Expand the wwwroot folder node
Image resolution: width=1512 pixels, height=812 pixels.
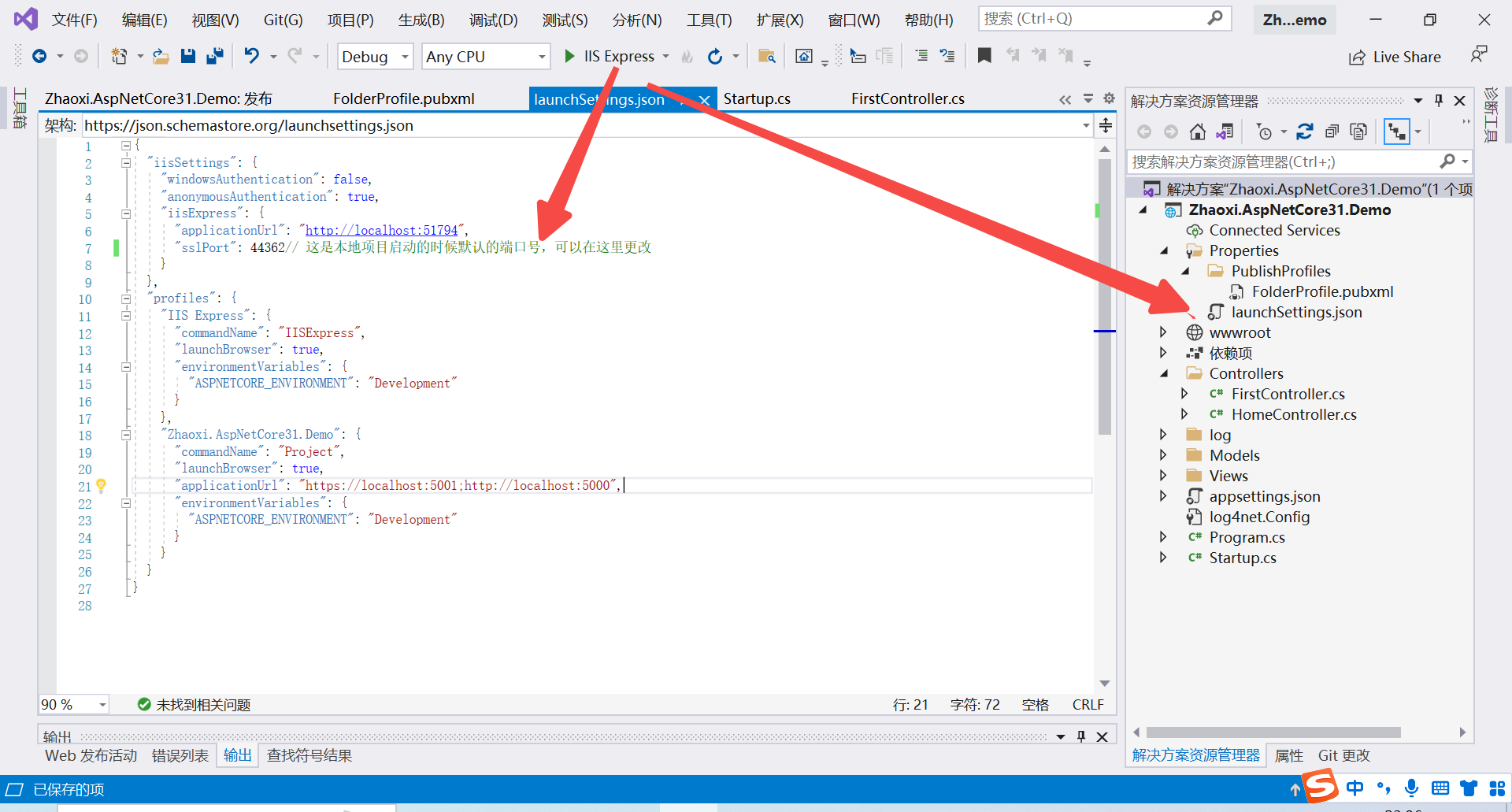[1163, 332]
